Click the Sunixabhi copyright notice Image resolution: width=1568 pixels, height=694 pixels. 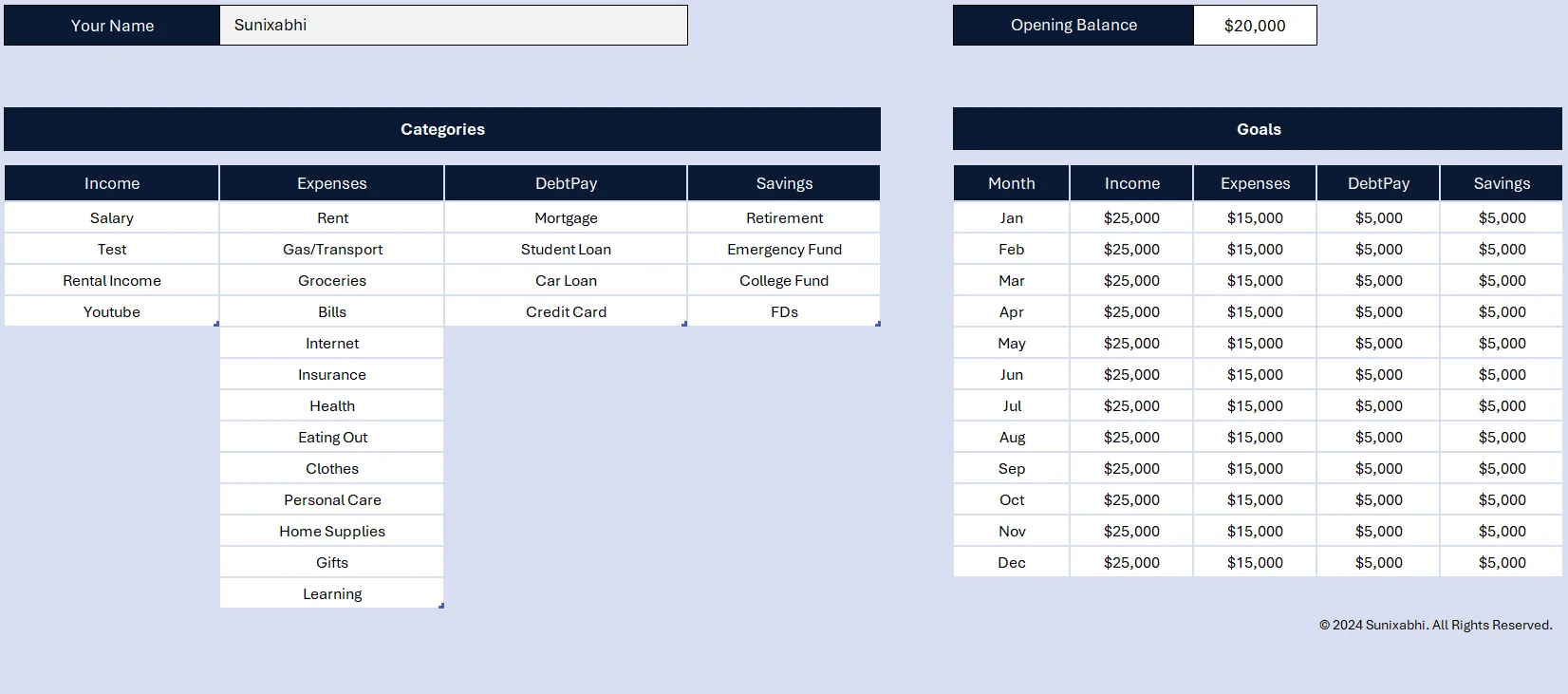tap(1433, 625)
